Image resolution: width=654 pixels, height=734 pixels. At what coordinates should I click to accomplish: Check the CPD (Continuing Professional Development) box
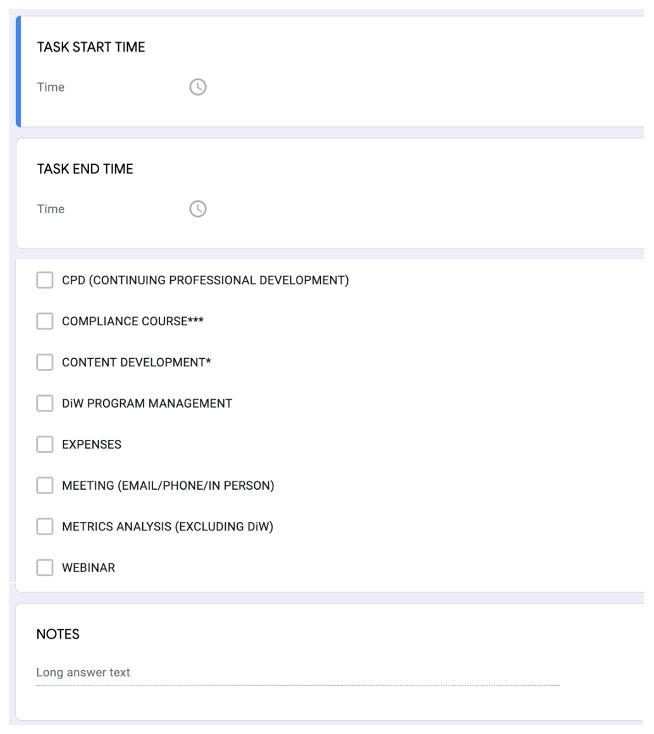click(x=45, y=280)
